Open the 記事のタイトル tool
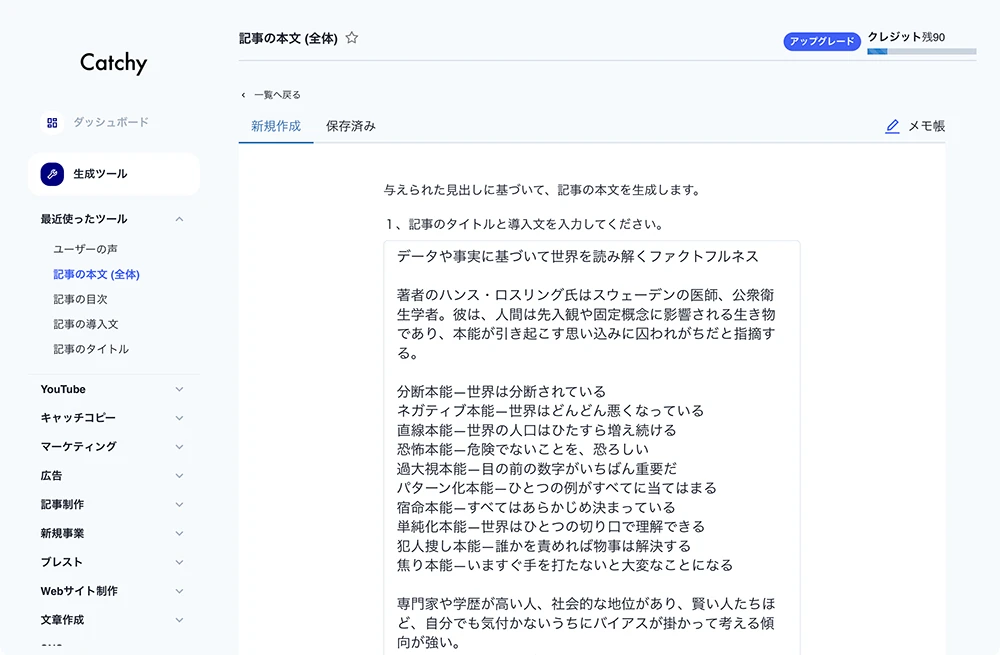Viewport: 1000px width, 655px height. (91, 349)
